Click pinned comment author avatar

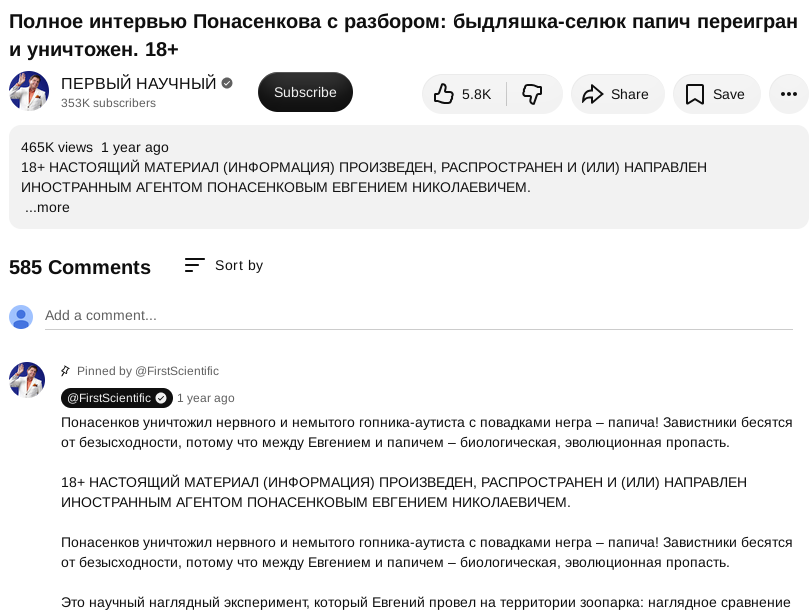(x=27, y=379)
